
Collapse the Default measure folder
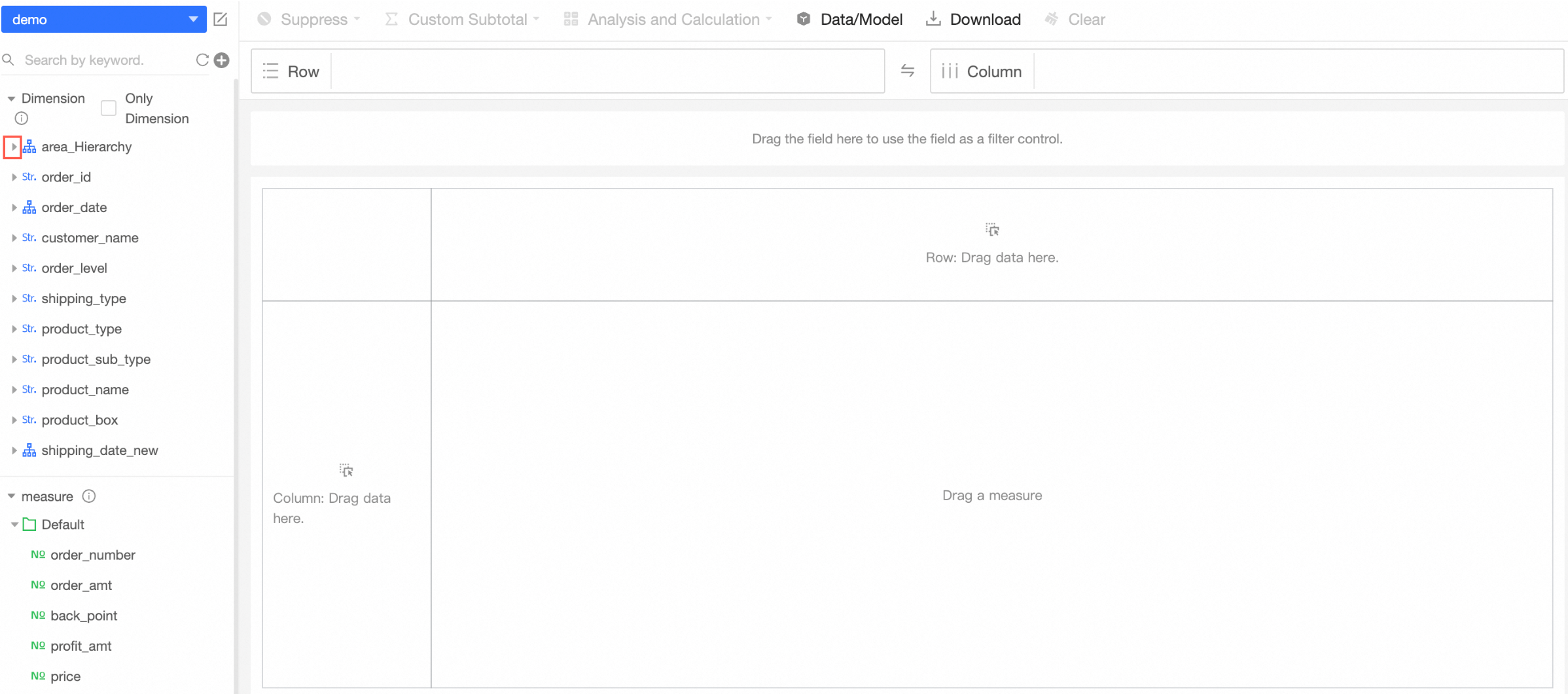tap(14, 524)
